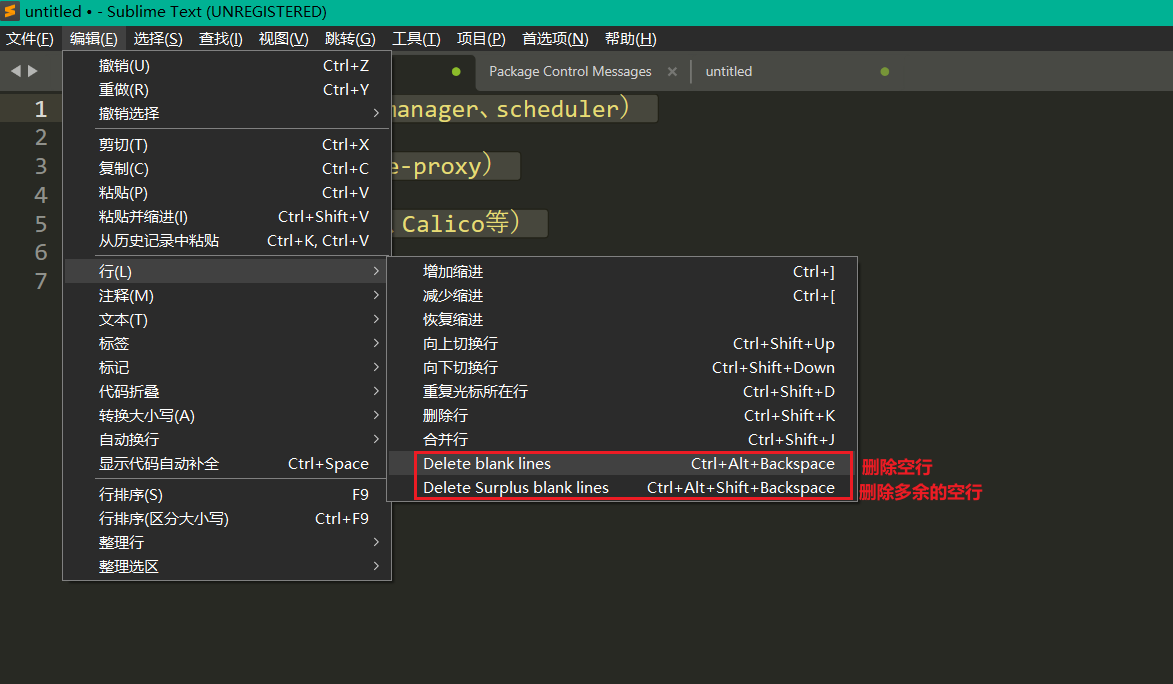Expand the 转换大小写(A) submenu
The image size is (1173, 684).
tap(227, 415)
